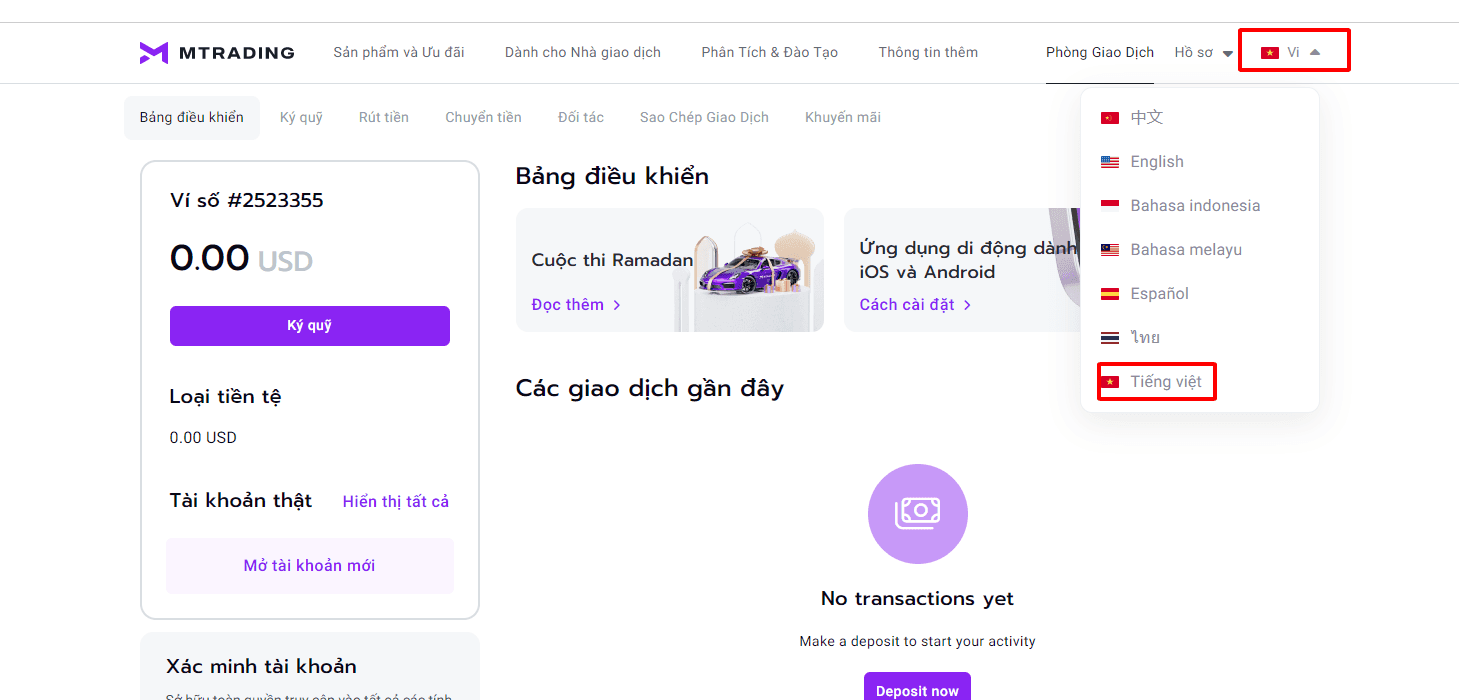Collapse the Vi language dropdown

coord(1315,52)
